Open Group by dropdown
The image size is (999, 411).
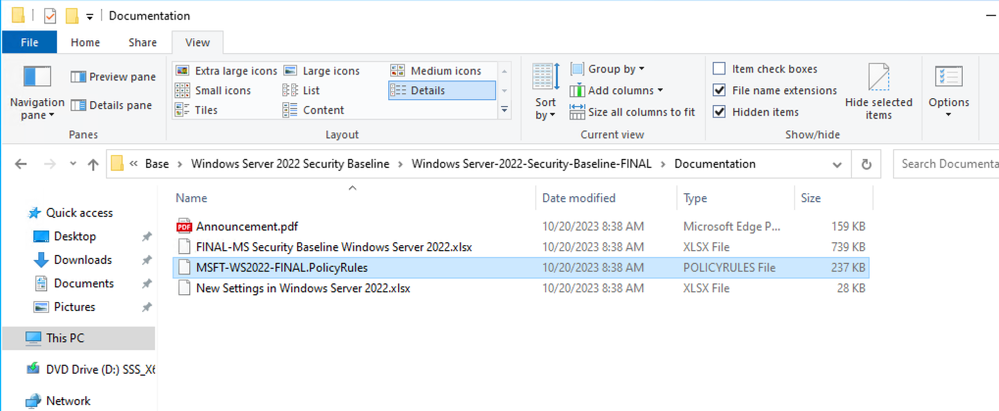608,69
